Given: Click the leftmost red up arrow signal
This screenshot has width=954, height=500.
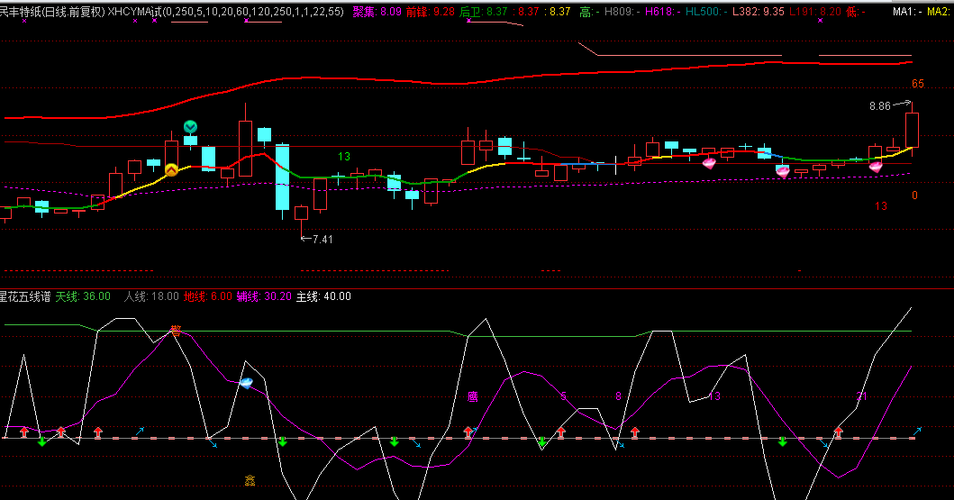Looking at the screenshot, I should click(x=24, y=432).
